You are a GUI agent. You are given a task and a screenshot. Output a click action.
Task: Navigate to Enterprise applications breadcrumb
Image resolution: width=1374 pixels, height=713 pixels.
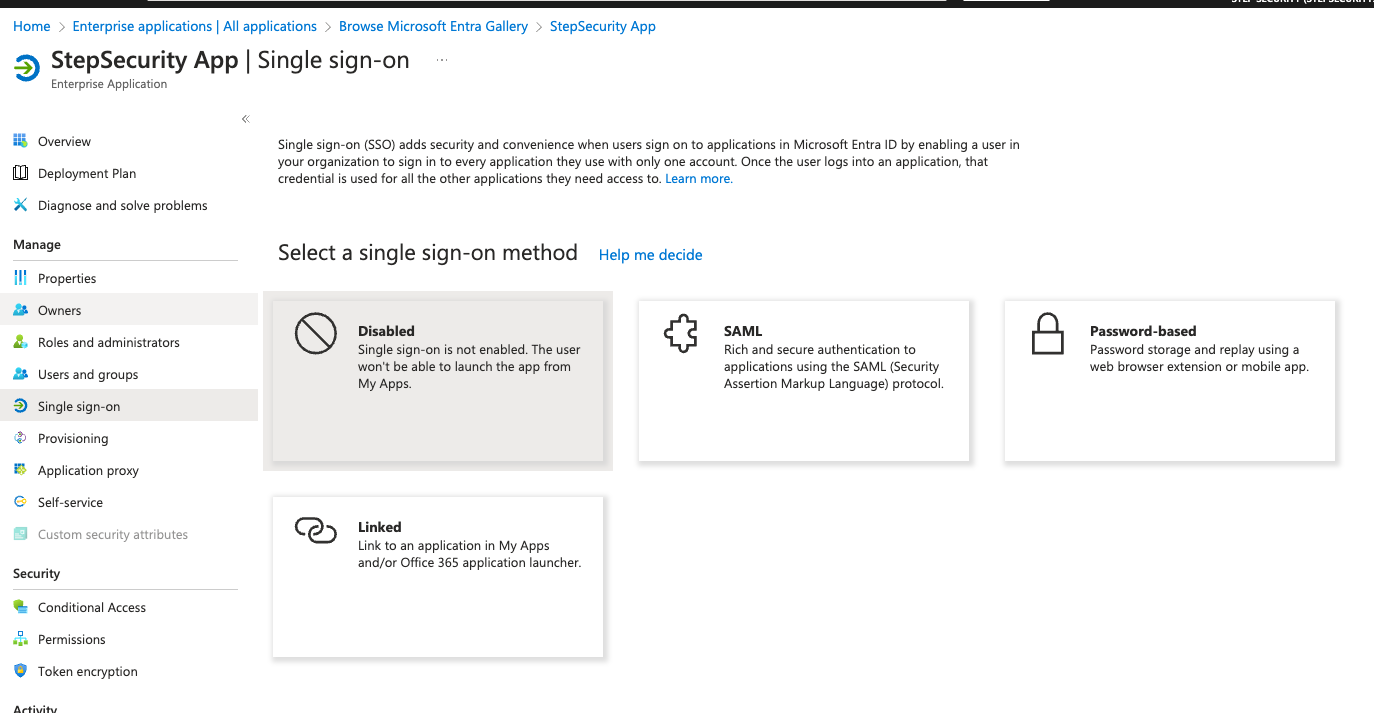(194, 26)
